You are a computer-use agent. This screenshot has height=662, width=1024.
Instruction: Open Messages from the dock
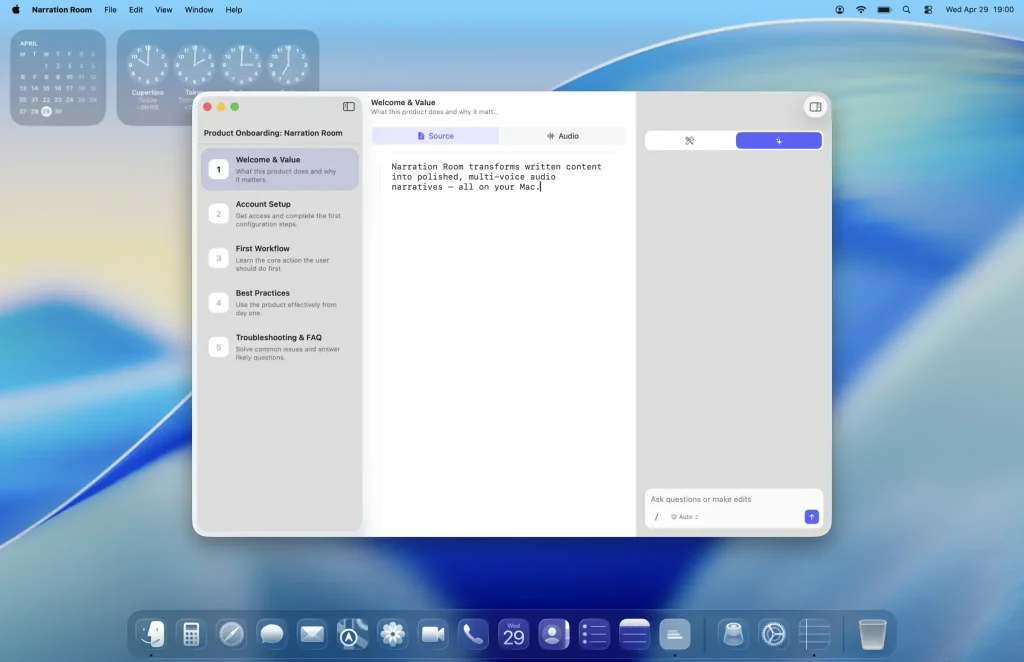point(272,634)
